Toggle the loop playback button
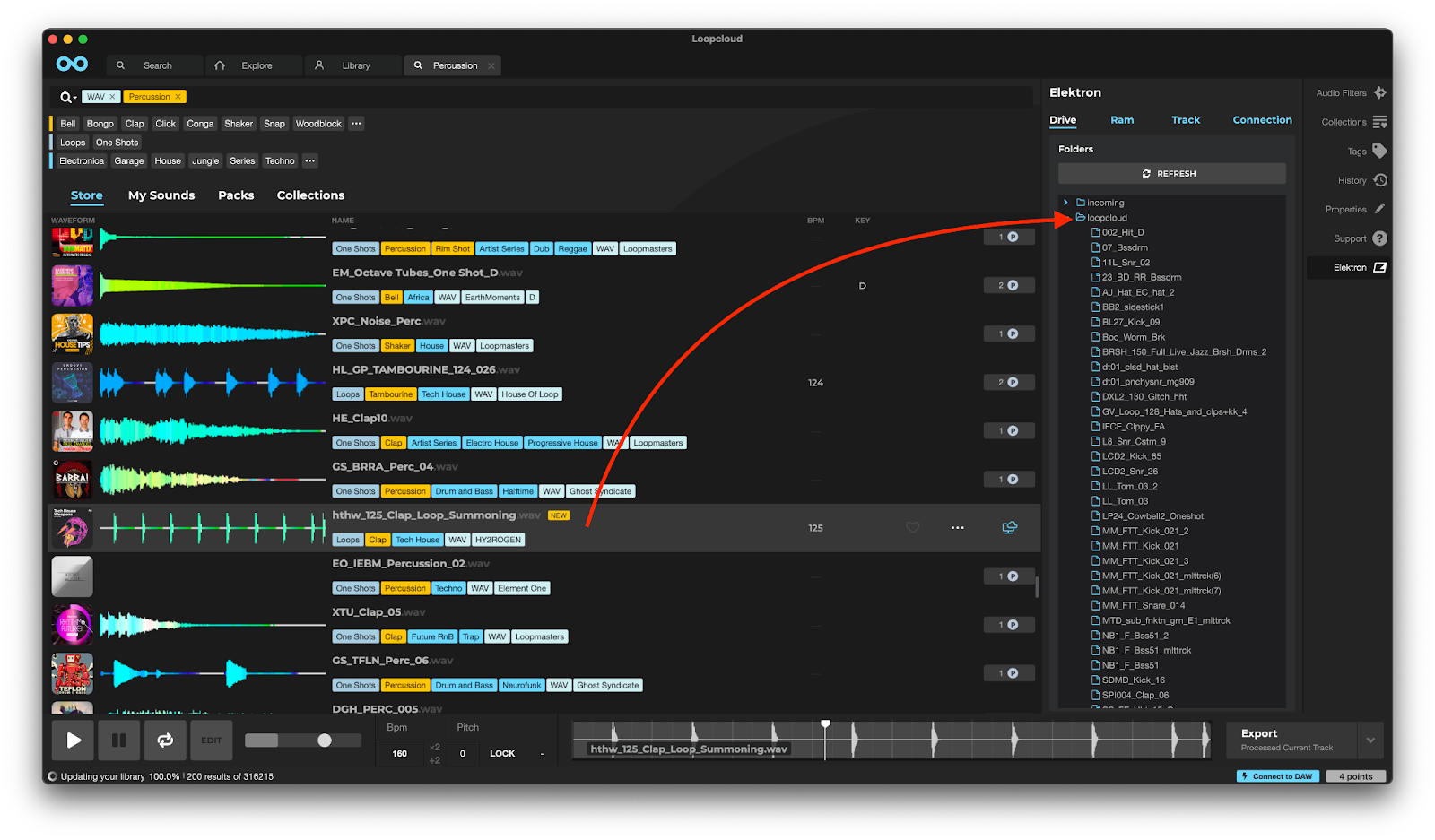Screen dimensions: 1435x840 165,740
